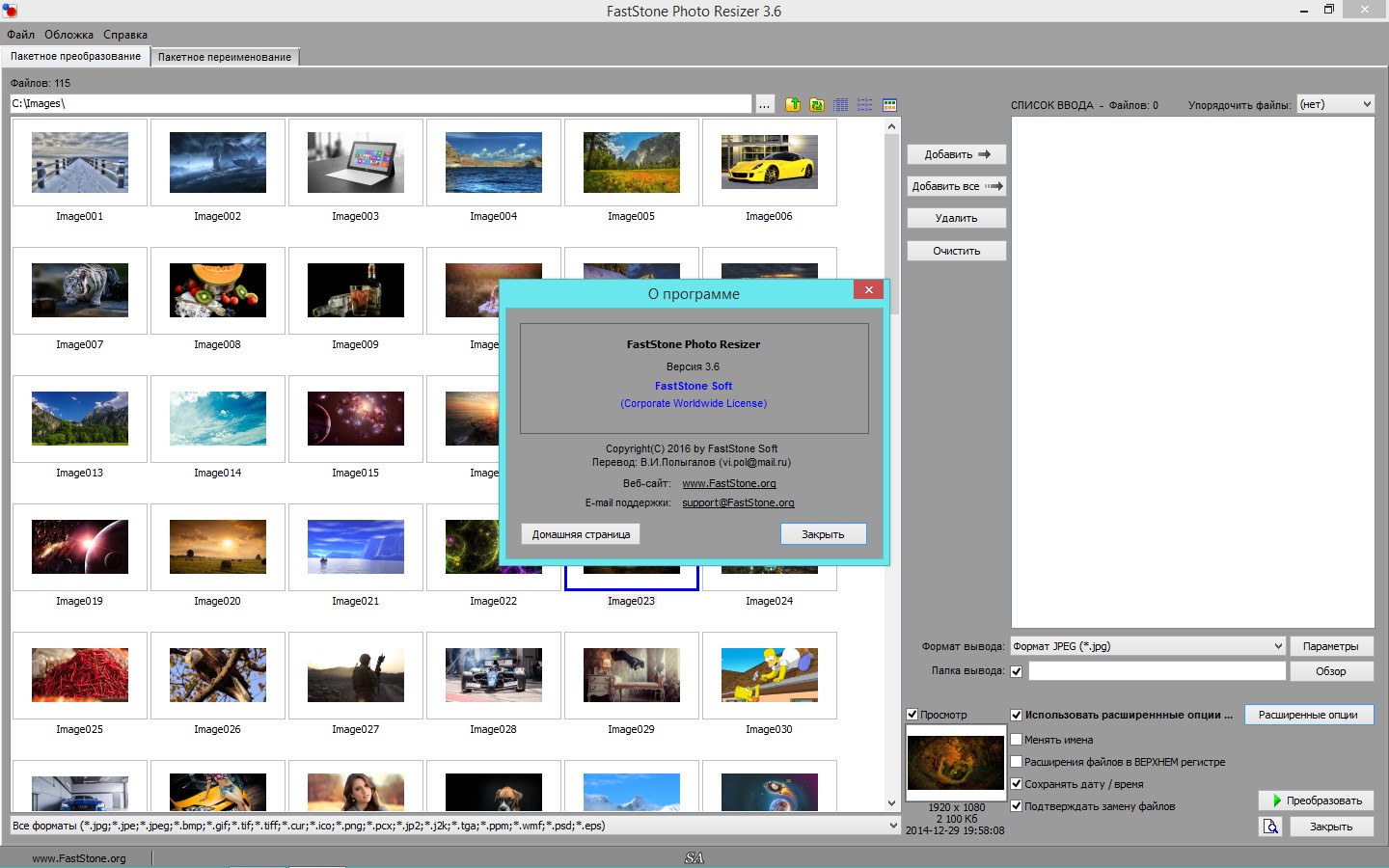
Task: Click Домашняя страница button in dialog
Action: 582,534
